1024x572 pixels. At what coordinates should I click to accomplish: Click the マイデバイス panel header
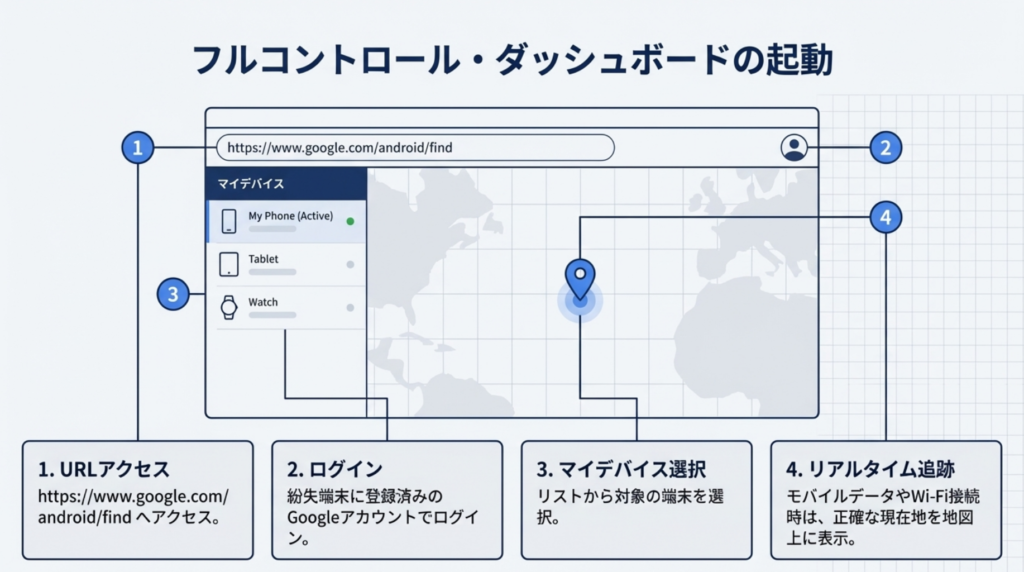pyautogui.click(x=286, y=184)
